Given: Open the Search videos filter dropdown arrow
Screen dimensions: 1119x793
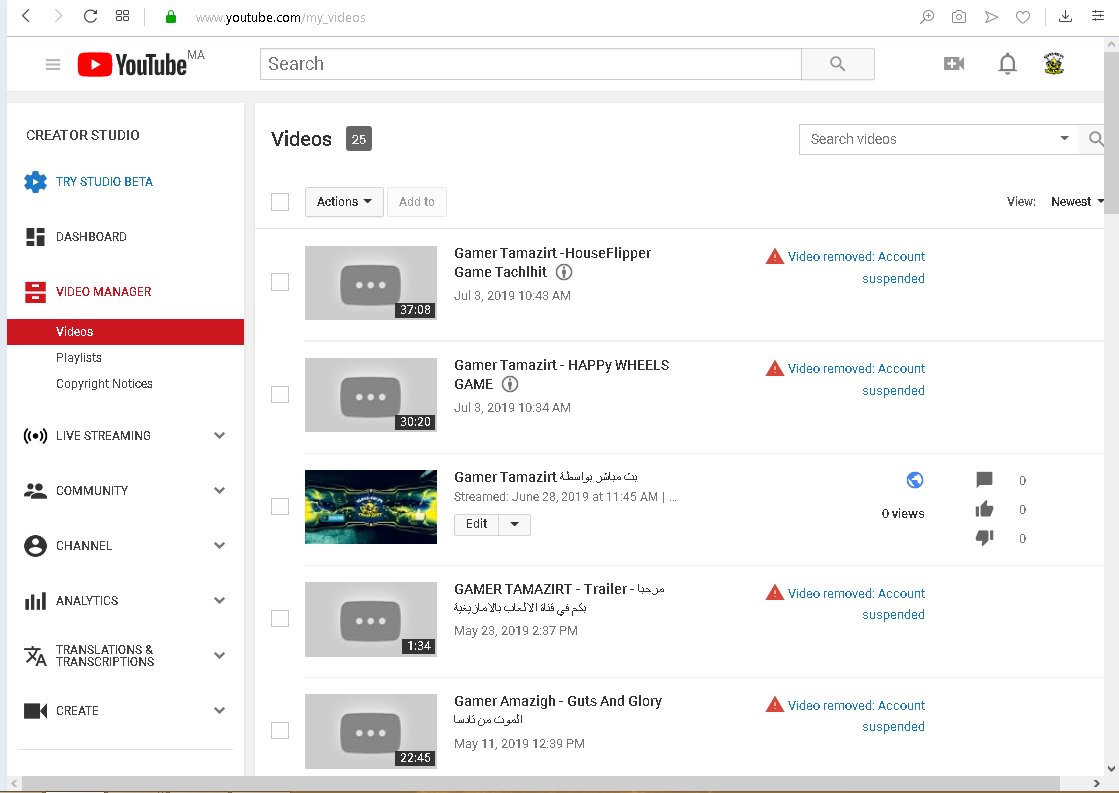Looking at the screenshot, I should point(1064,138).
